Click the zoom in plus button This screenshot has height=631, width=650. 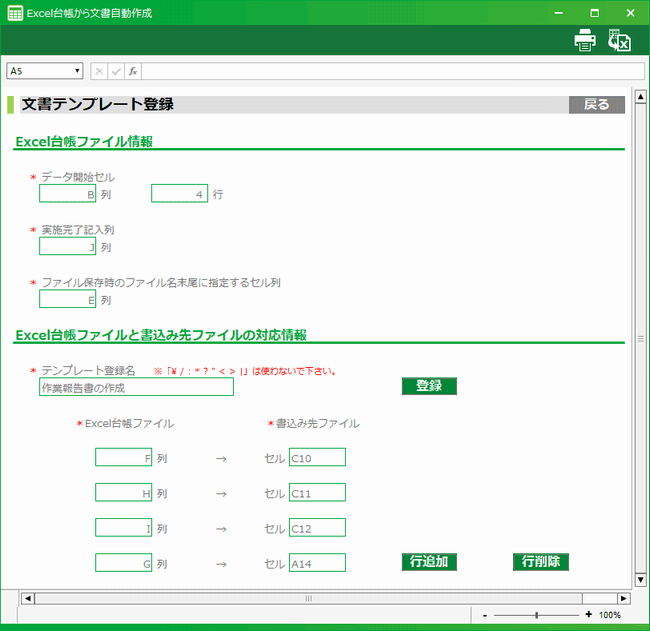(589, 614)
